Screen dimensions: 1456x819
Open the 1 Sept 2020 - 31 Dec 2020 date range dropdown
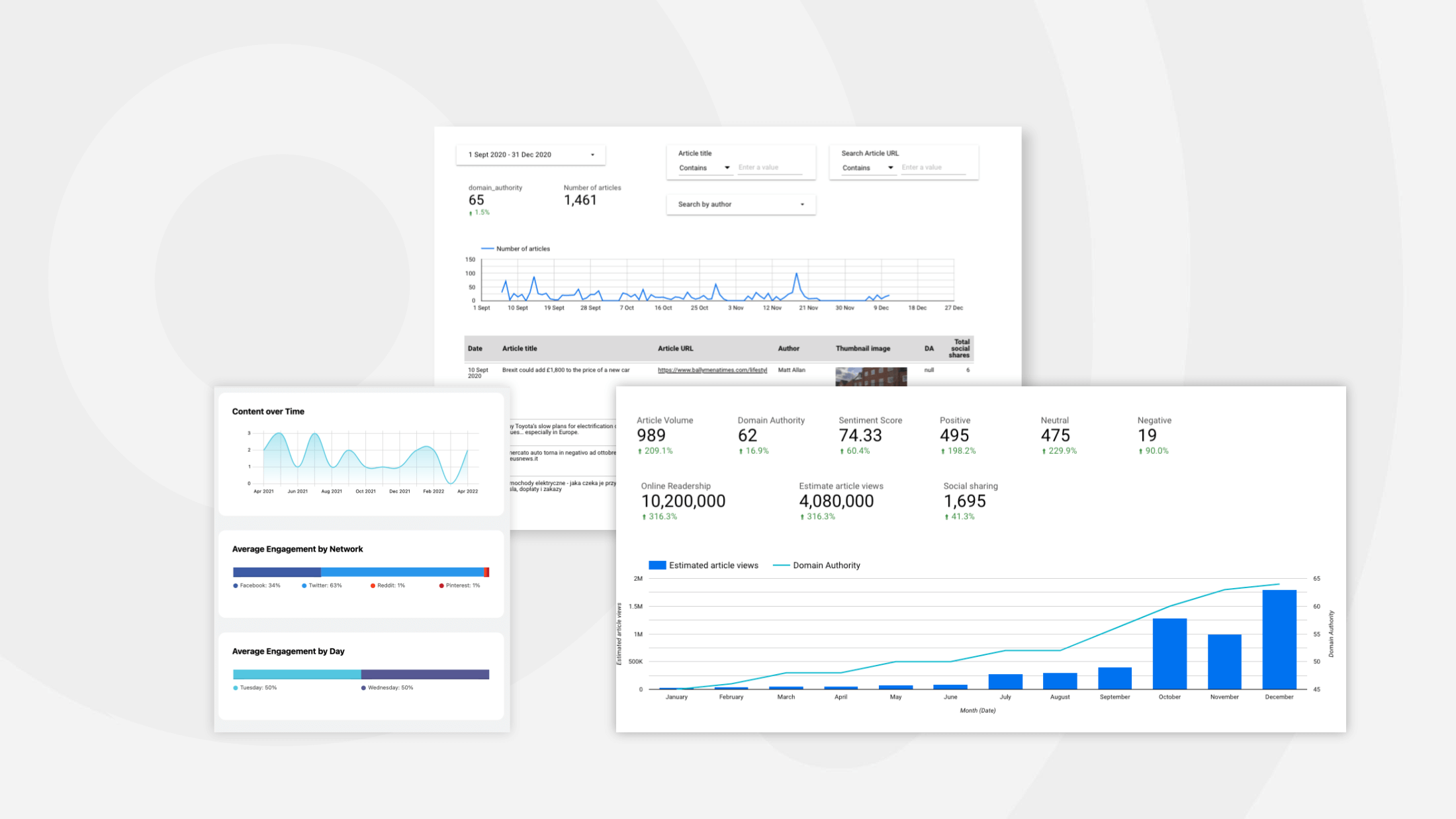pyautogui.click(x=531, y=155)
